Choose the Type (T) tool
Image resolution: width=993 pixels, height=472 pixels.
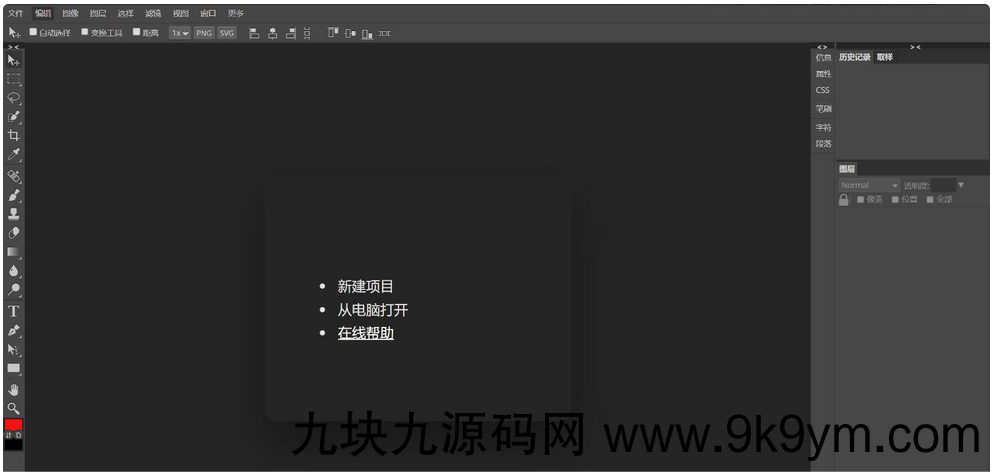point(14,311)
